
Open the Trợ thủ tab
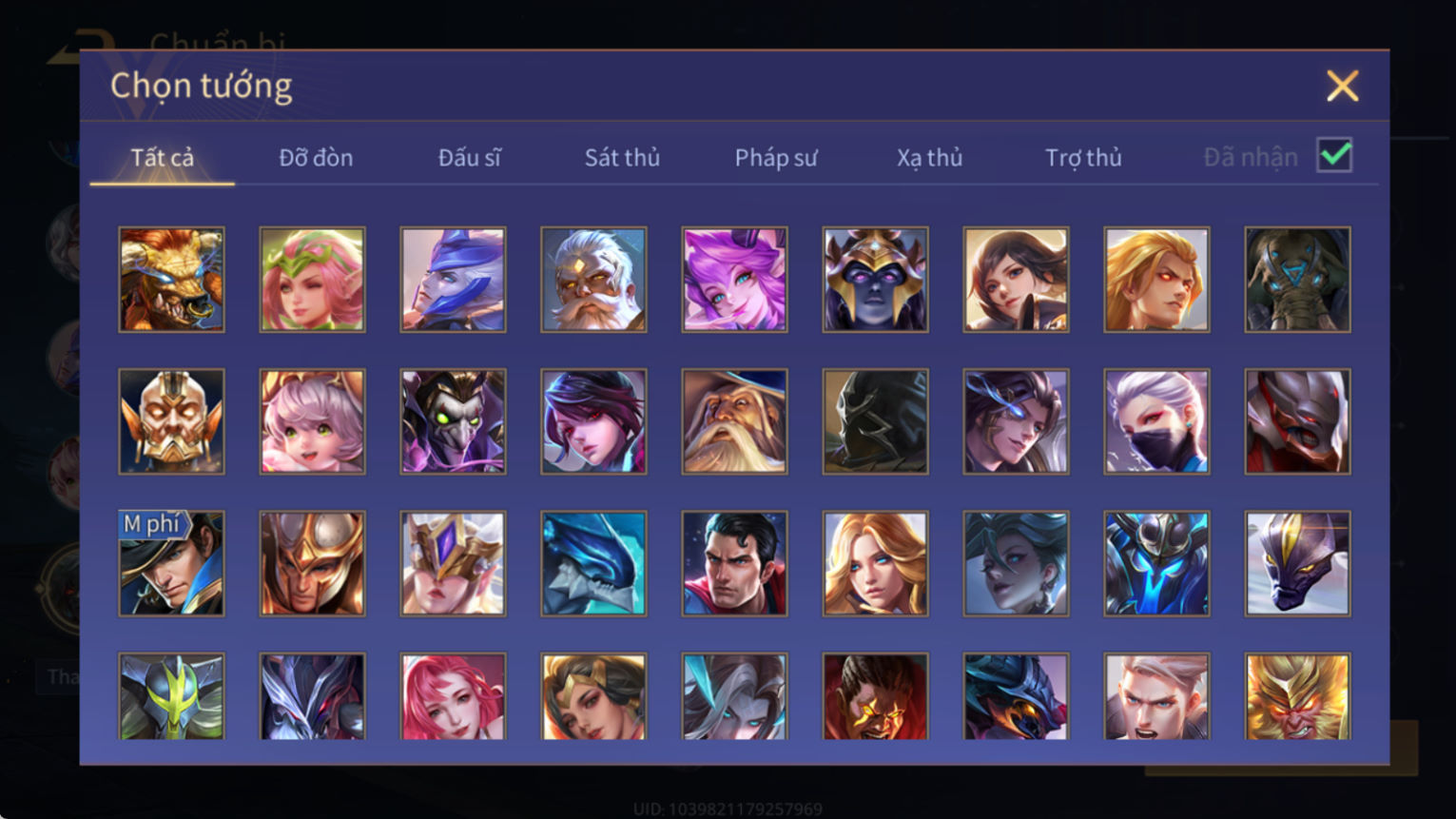click(1083, 157)
